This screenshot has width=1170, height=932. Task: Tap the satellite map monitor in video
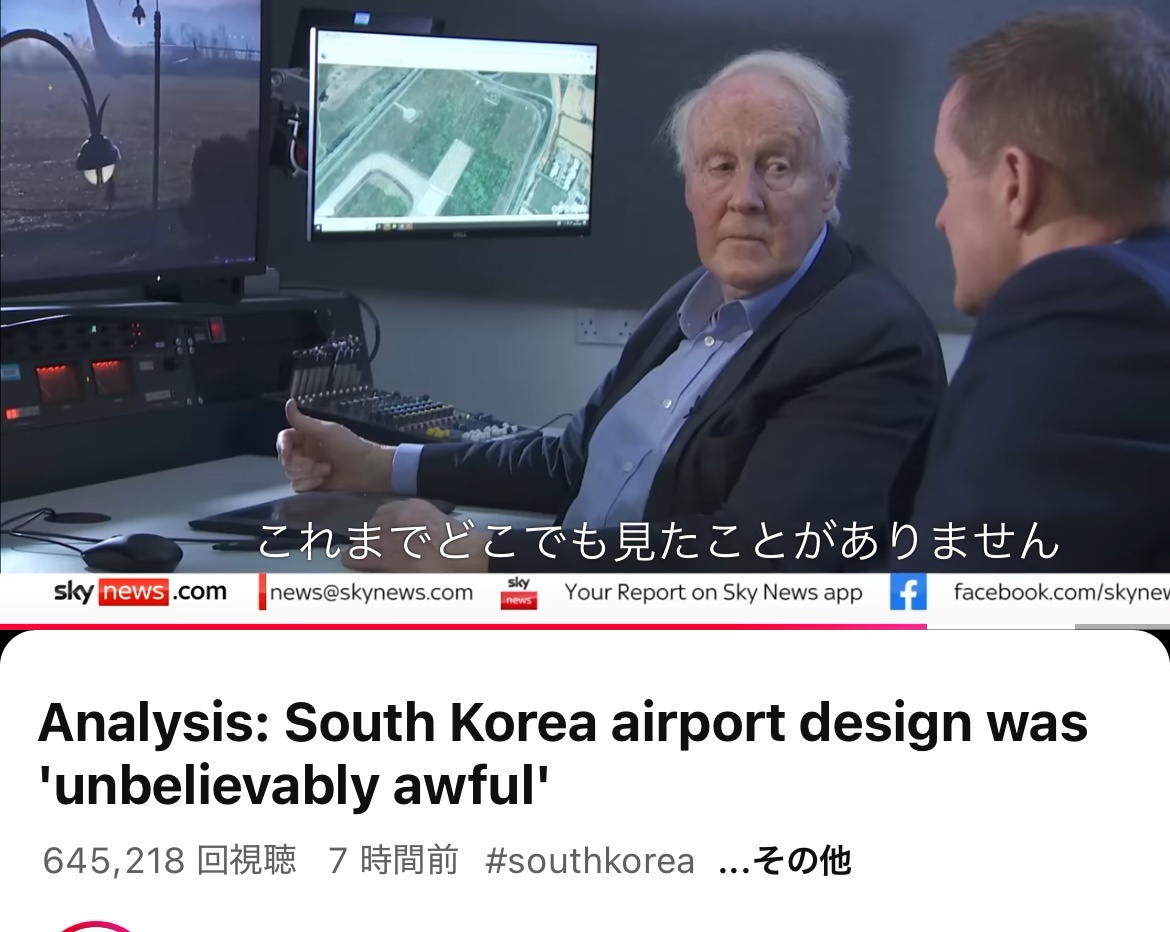point(453,136)
